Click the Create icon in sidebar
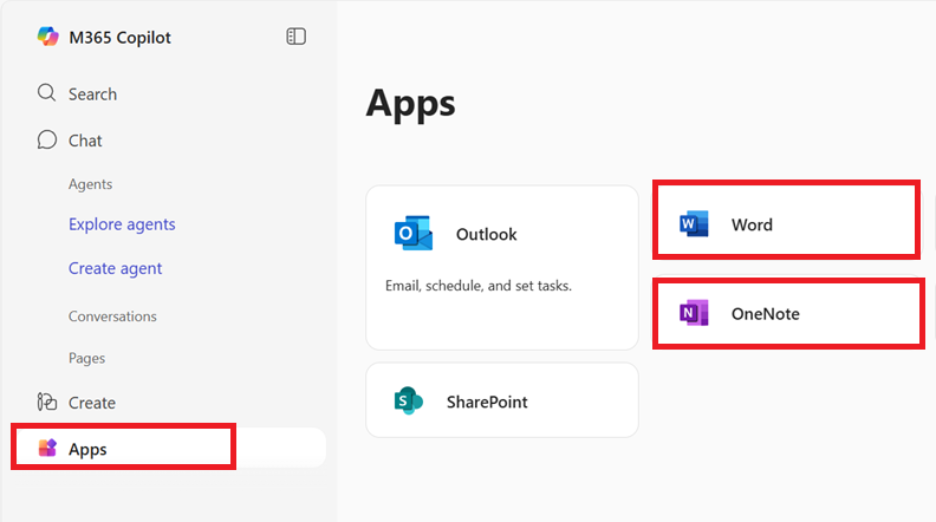 [x=47, y=402]
